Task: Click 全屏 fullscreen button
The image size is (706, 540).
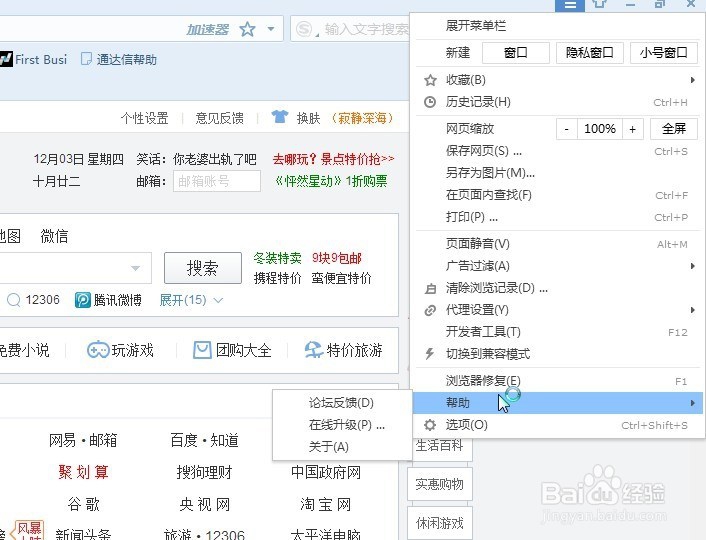Action: [674, 129]
